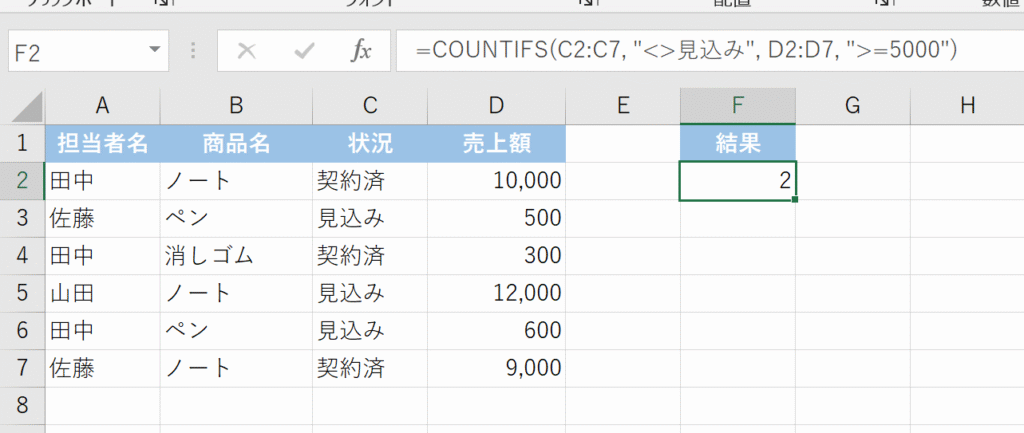
Task: Click cell with 500 sales amount
Action: click(x=496, y=218)
